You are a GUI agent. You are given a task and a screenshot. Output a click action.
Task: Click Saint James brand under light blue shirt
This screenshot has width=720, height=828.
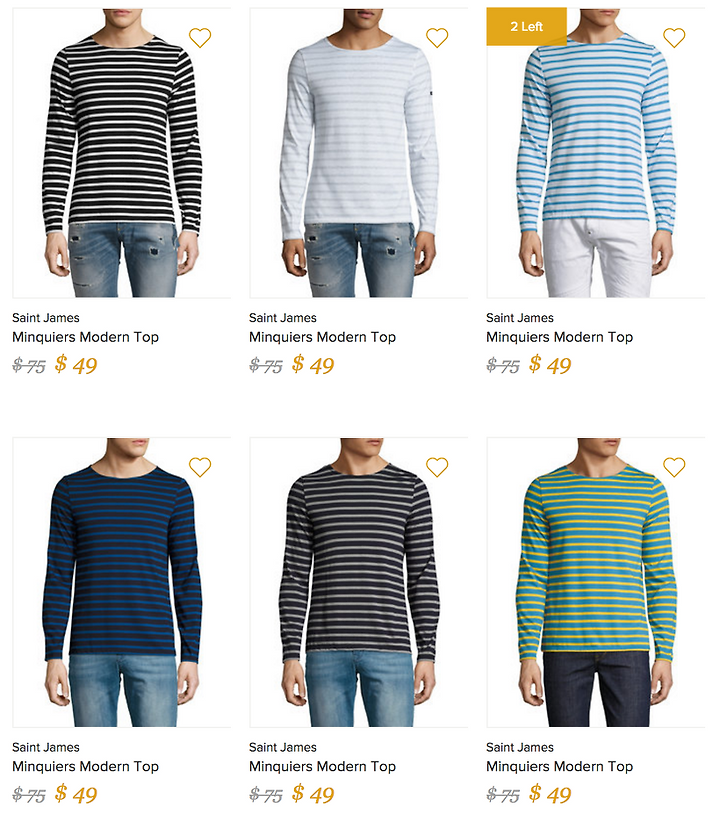click(520, 318)
